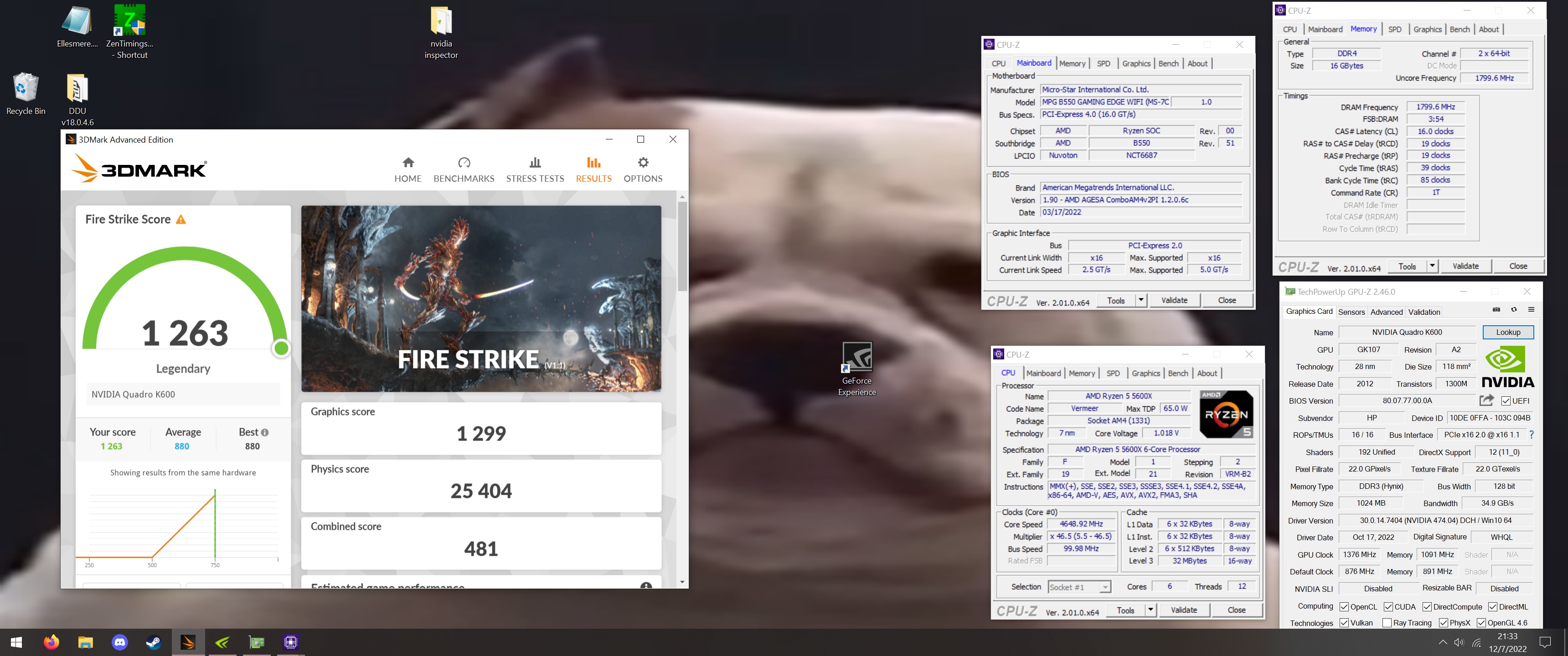The height and width of the screenshot is (656, 1568).
Task: Select the ZenTimings shortcut desktop icon
Action: click(129, 31)
